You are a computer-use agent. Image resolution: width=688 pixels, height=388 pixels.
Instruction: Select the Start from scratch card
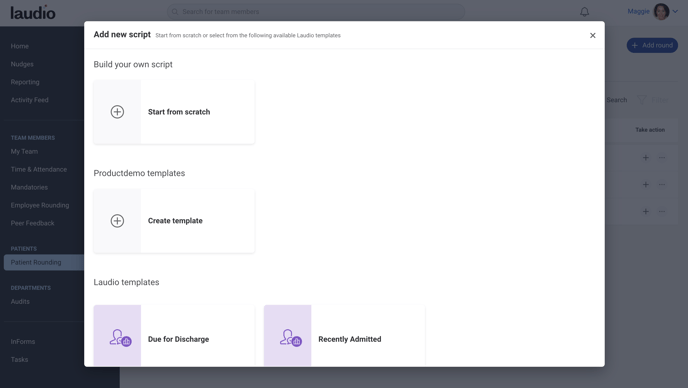coord(174,112)
